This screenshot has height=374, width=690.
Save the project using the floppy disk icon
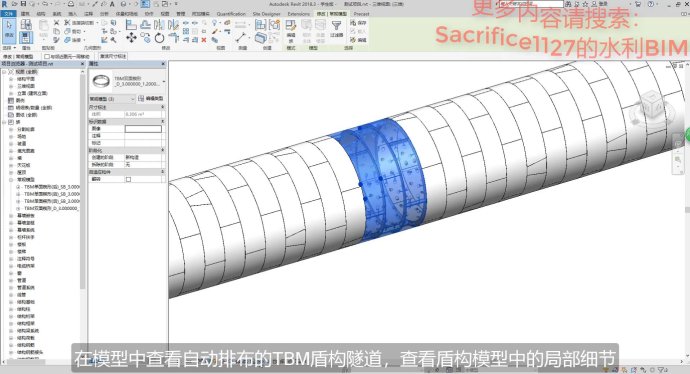[23, 4]
